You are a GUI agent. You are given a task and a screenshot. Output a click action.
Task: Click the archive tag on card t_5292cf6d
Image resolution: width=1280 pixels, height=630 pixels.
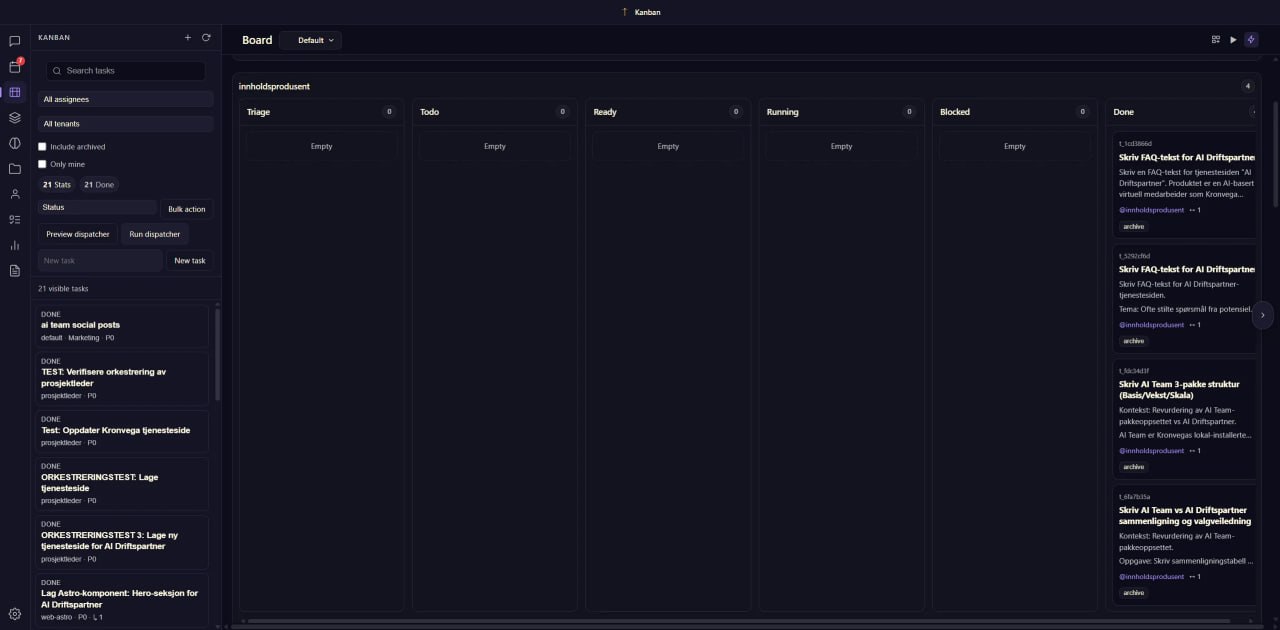[x=1133, y=341]
